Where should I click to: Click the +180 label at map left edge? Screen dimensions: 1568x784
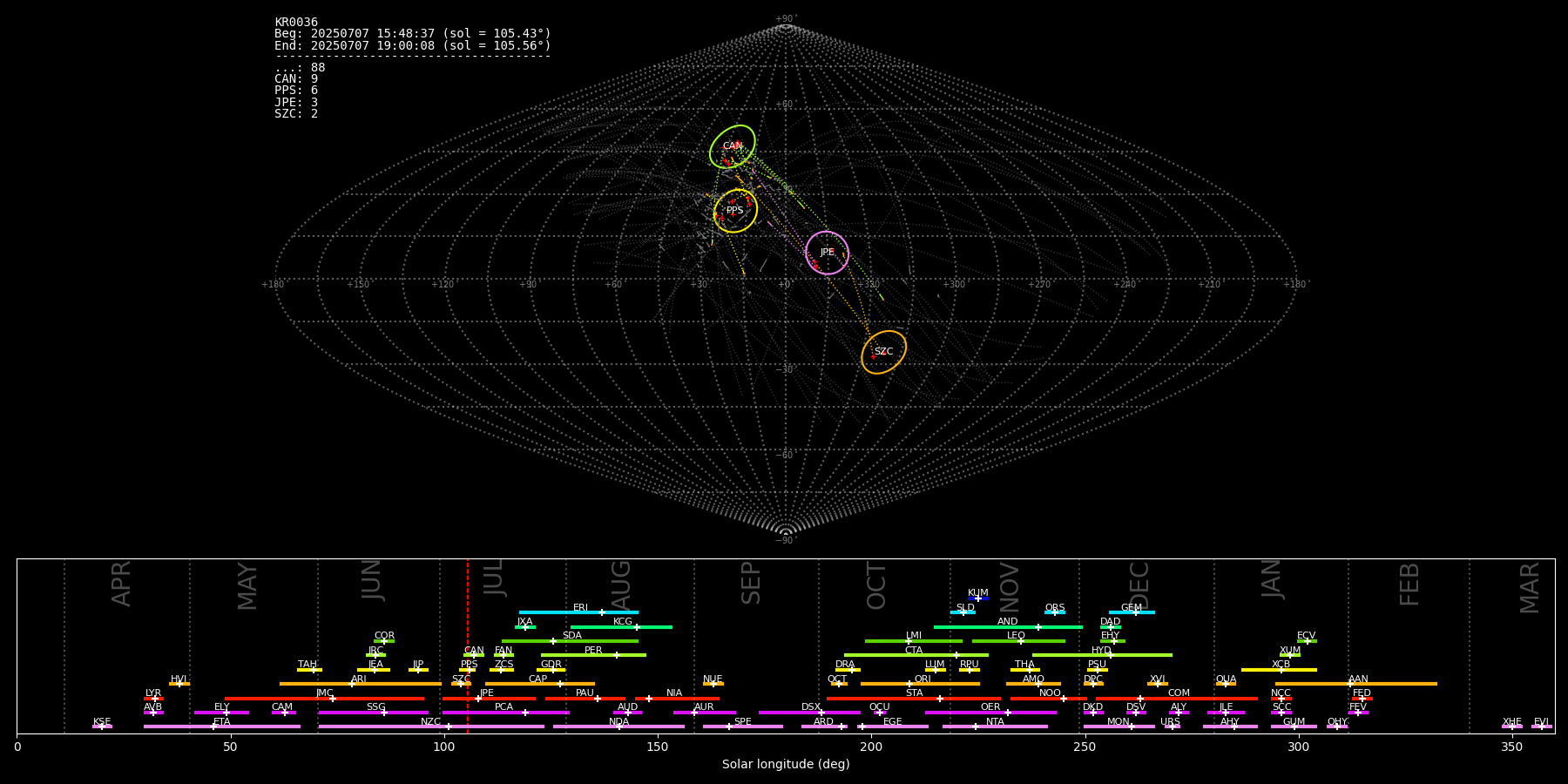pos(273,284)
